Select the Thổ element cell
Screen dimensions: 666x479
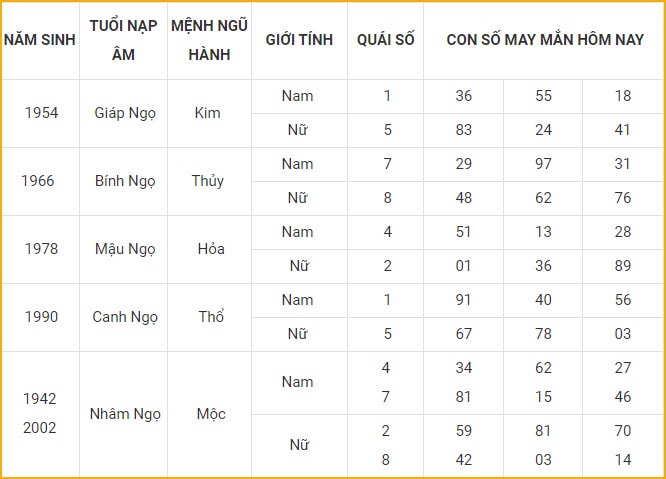[209, 317]
